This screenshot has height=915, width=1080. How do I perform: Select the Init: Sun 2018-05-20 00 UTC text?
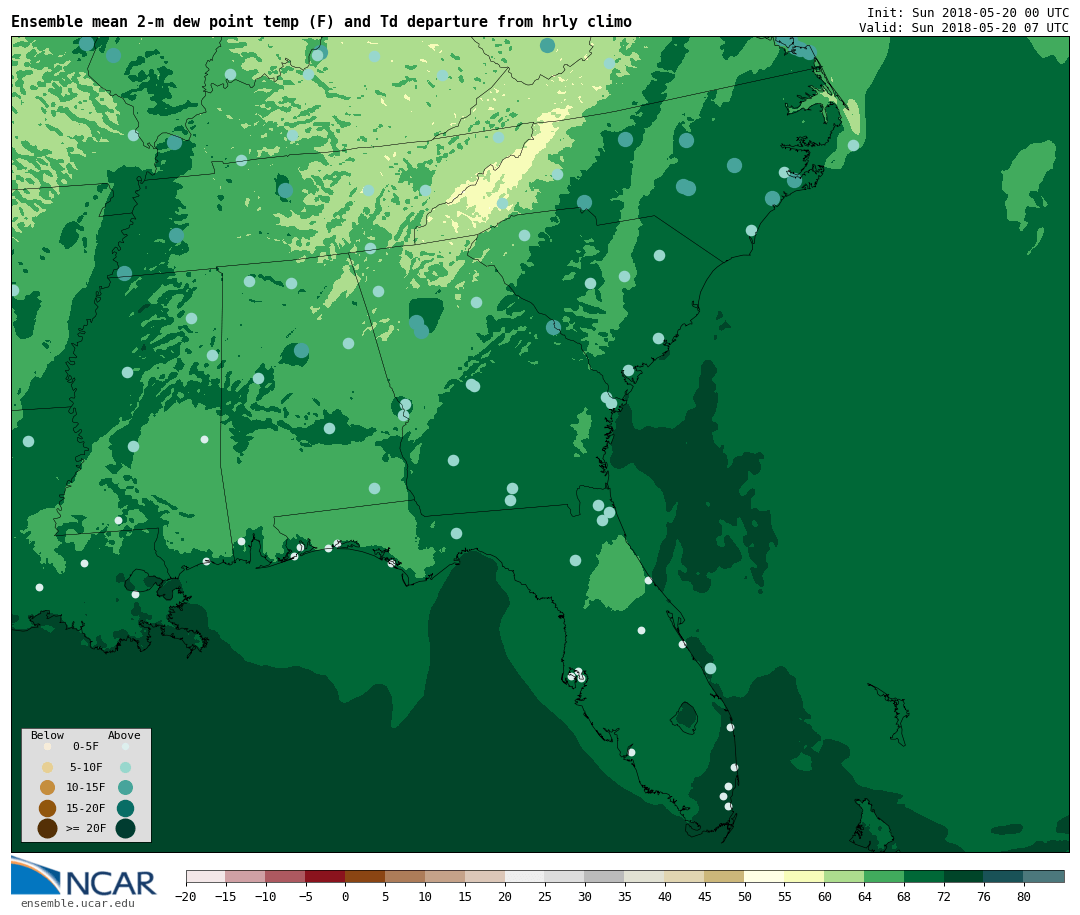point(968,12)
